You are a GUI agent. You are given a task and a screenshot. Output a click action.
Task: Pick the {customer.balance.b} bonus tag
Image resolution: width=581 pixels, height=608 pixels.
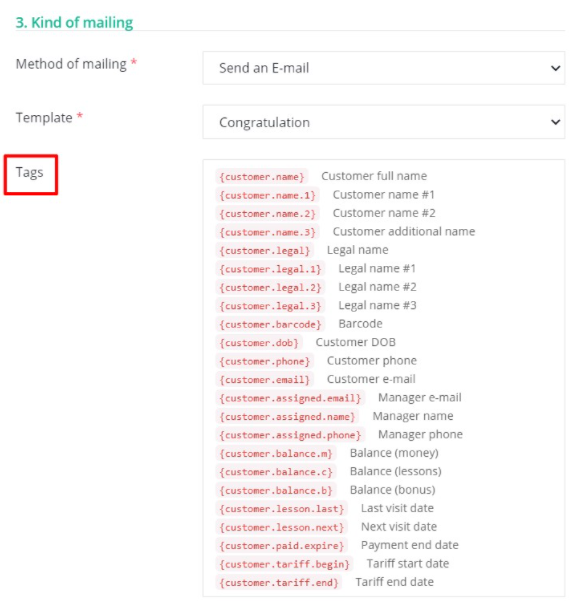click(276, 491)
